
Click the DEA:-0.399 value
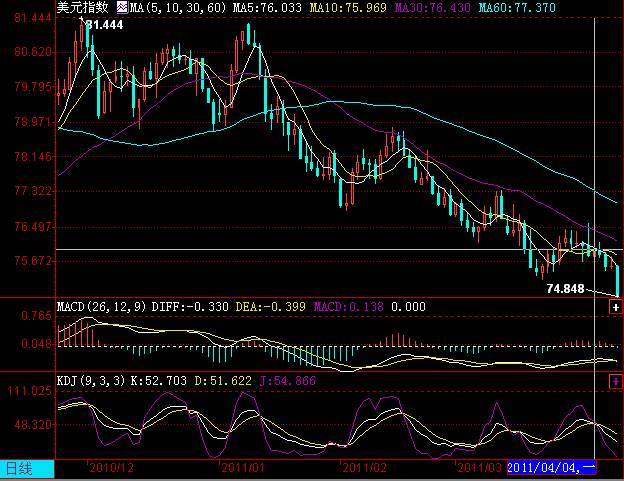pos(271,307)
